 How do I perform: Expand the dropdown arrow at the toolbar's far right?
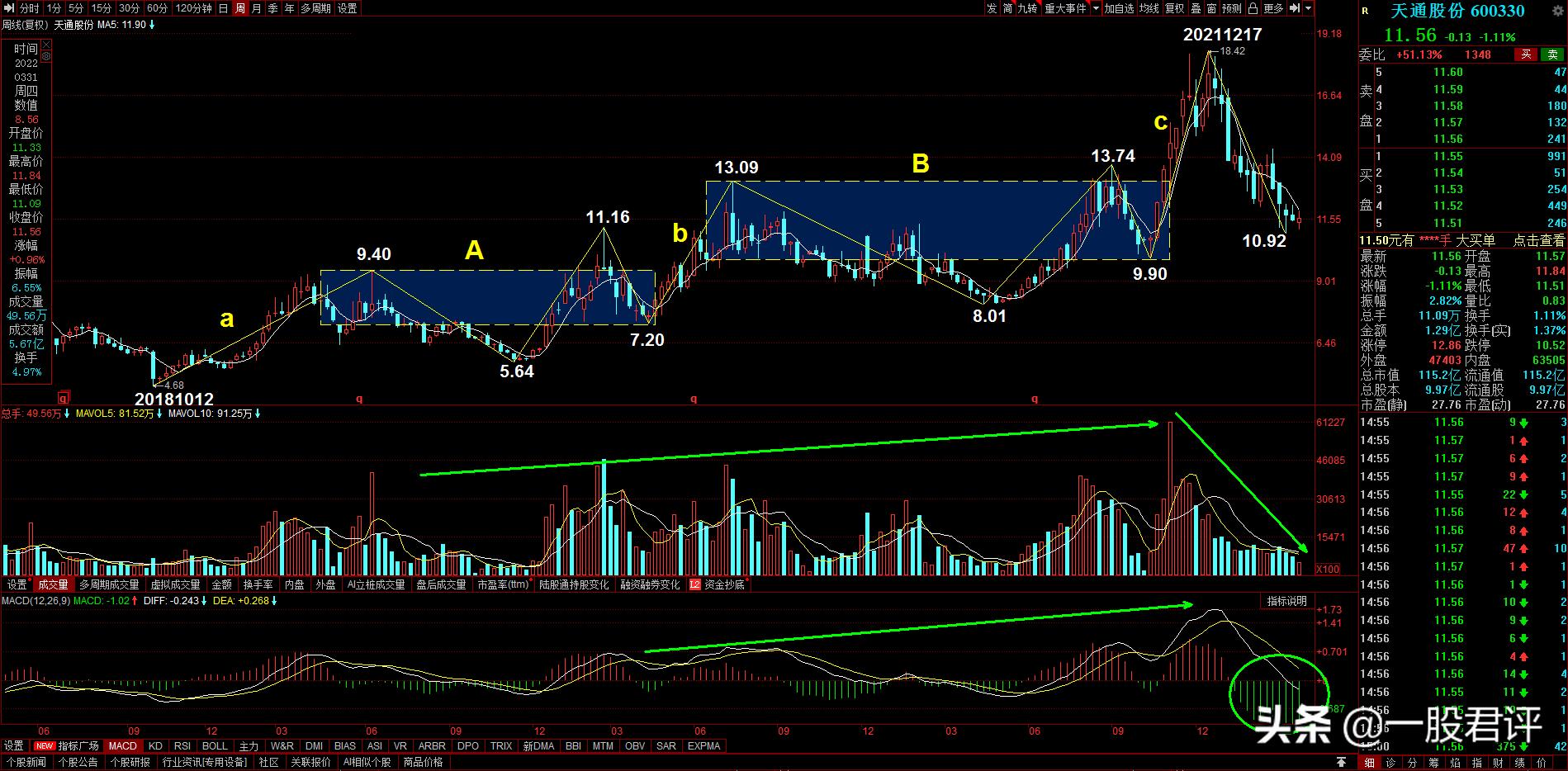coord(1308,8)
